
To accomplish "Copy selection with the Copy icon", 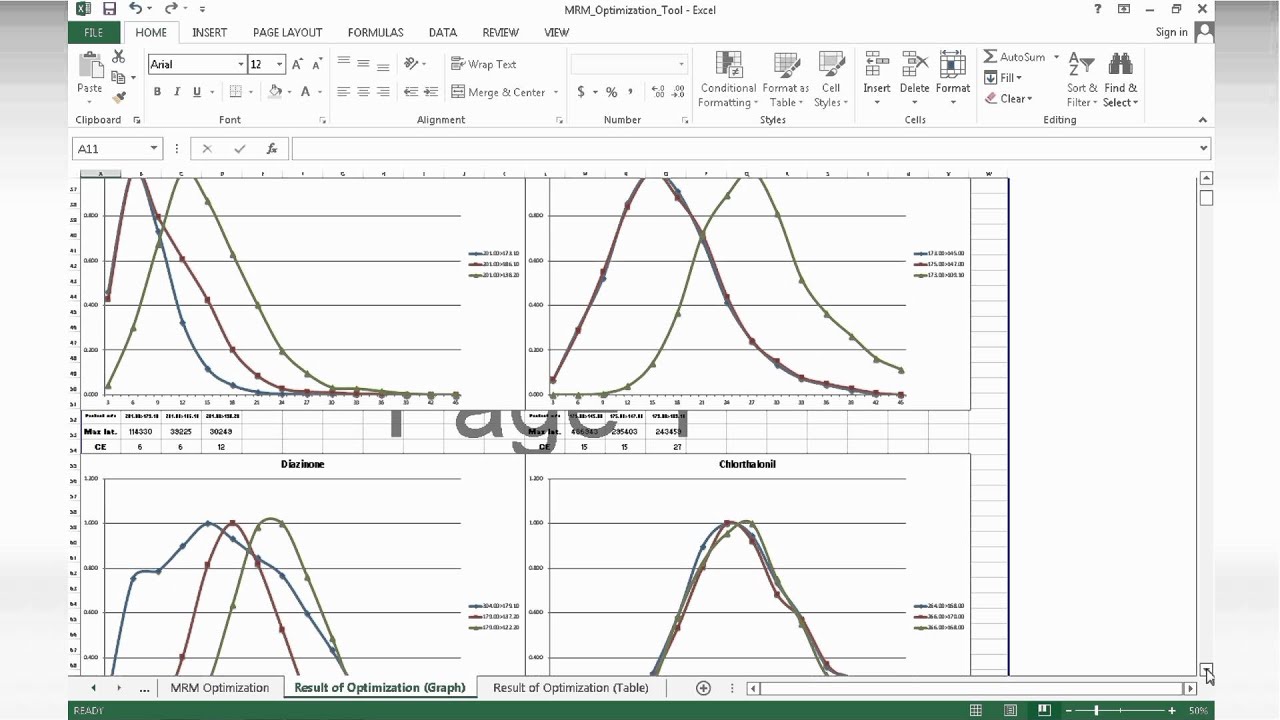I will (x=119, y=77).
